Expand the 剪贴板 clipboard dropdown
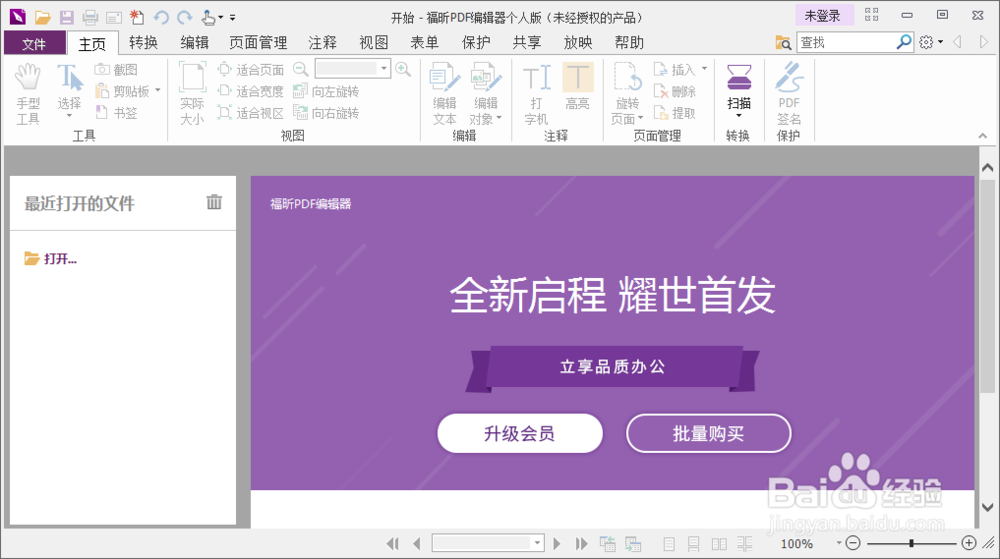 pyautogui.click(x=158, y=91)
